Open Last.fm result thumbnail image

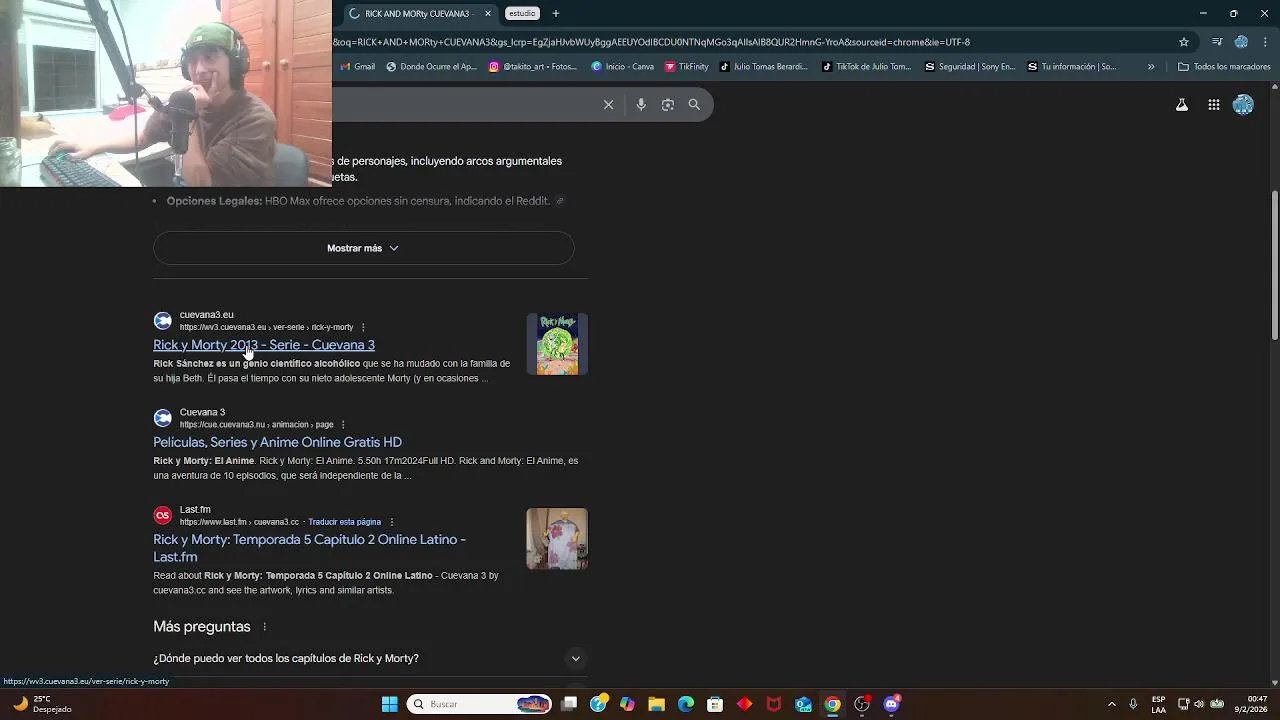(557, 539)
